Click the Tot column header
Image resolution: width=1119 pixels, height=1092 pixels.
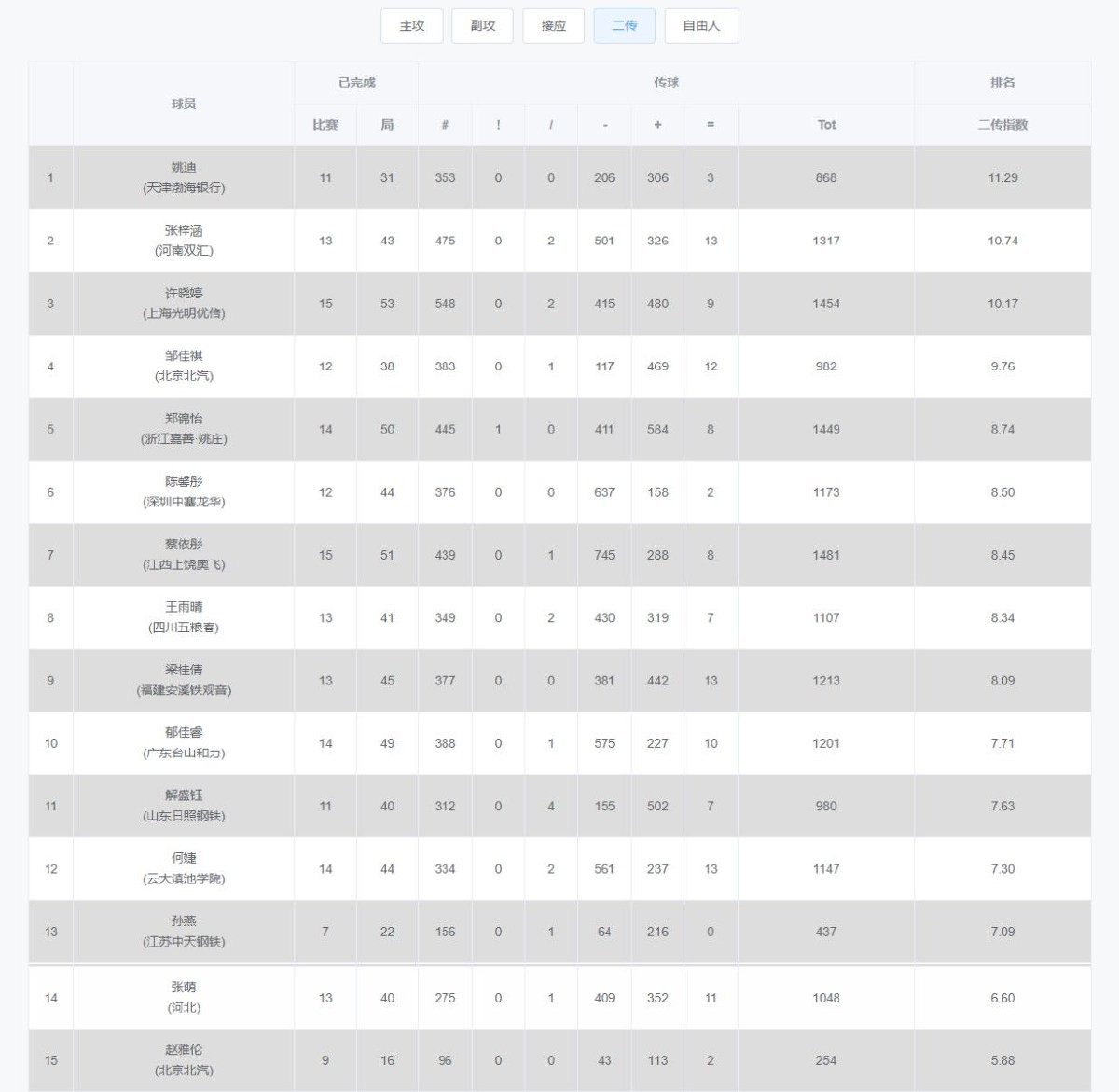826,125
